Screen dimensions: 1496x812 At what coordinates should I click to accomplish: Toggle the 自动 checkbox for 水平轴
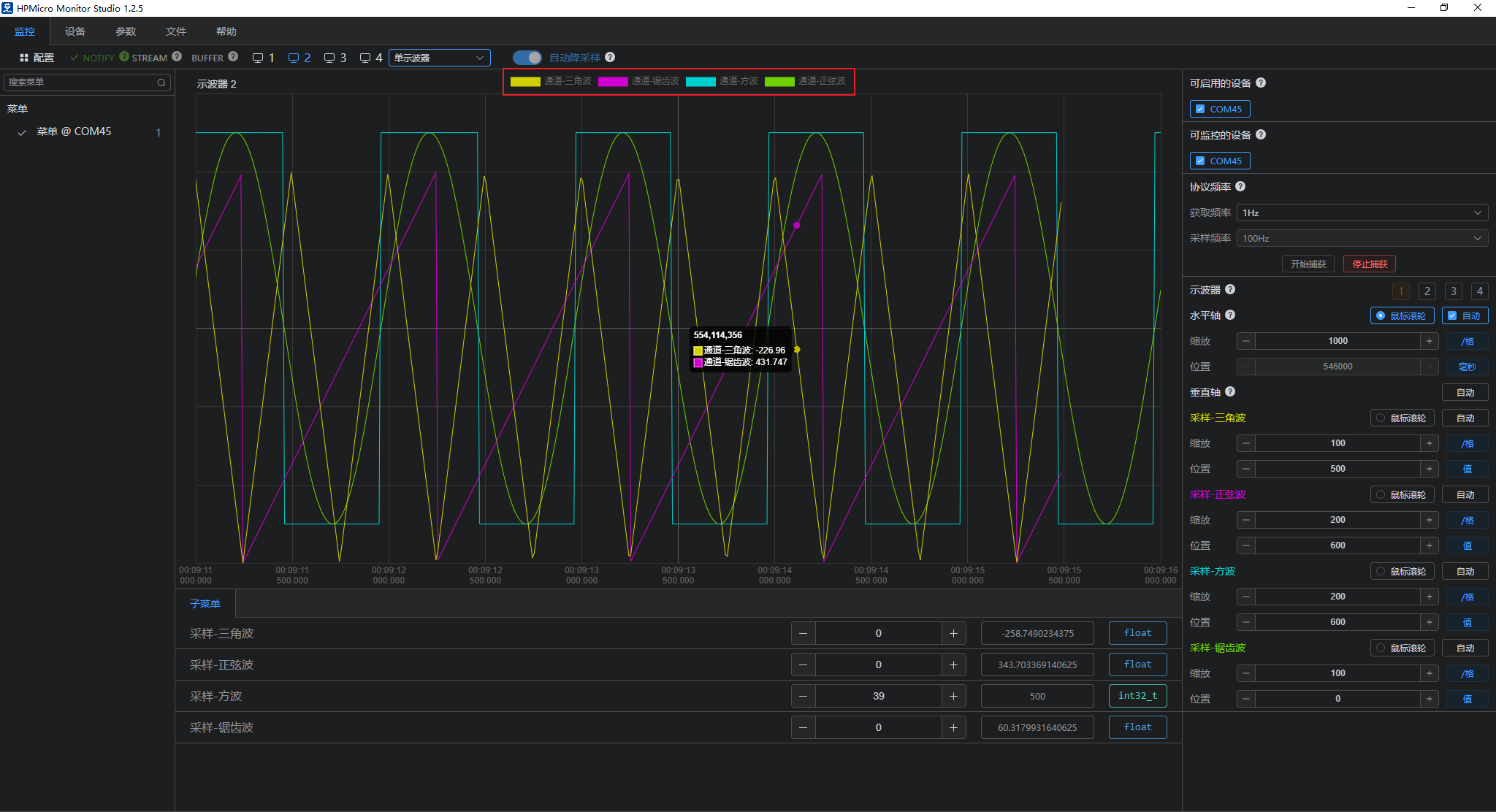pyautogui.click(x=1452, y=315)
